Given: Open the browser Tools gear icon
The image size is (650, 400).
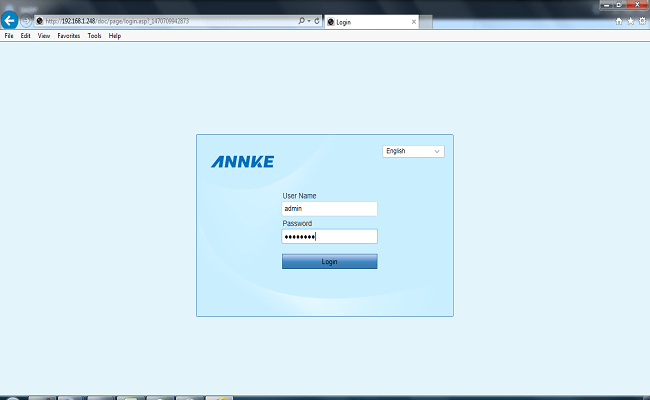Looking at the screenshot, I should click(x=641, y=20).
